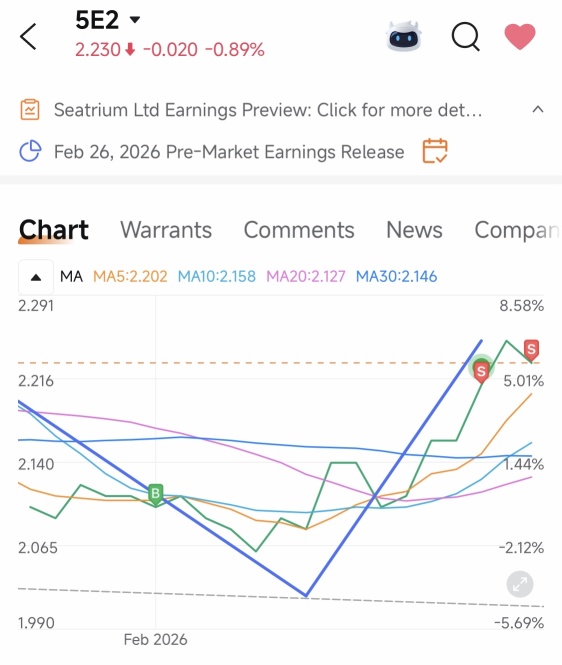Go back using the back arrow
The image size is (562, 665).
pyautogui.click(x=28, y=37)
